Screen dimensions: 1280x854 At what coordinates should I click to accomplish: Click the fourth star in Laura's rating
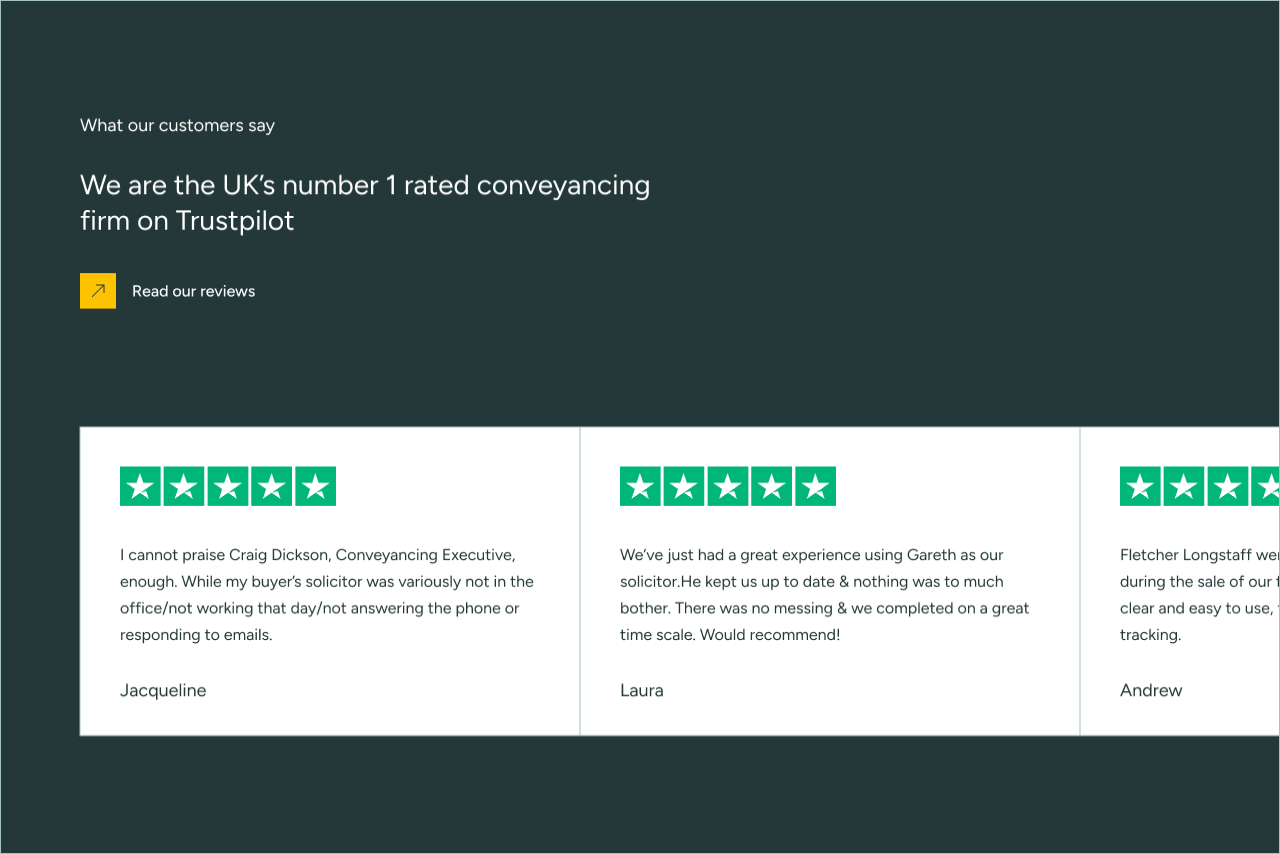771,486
